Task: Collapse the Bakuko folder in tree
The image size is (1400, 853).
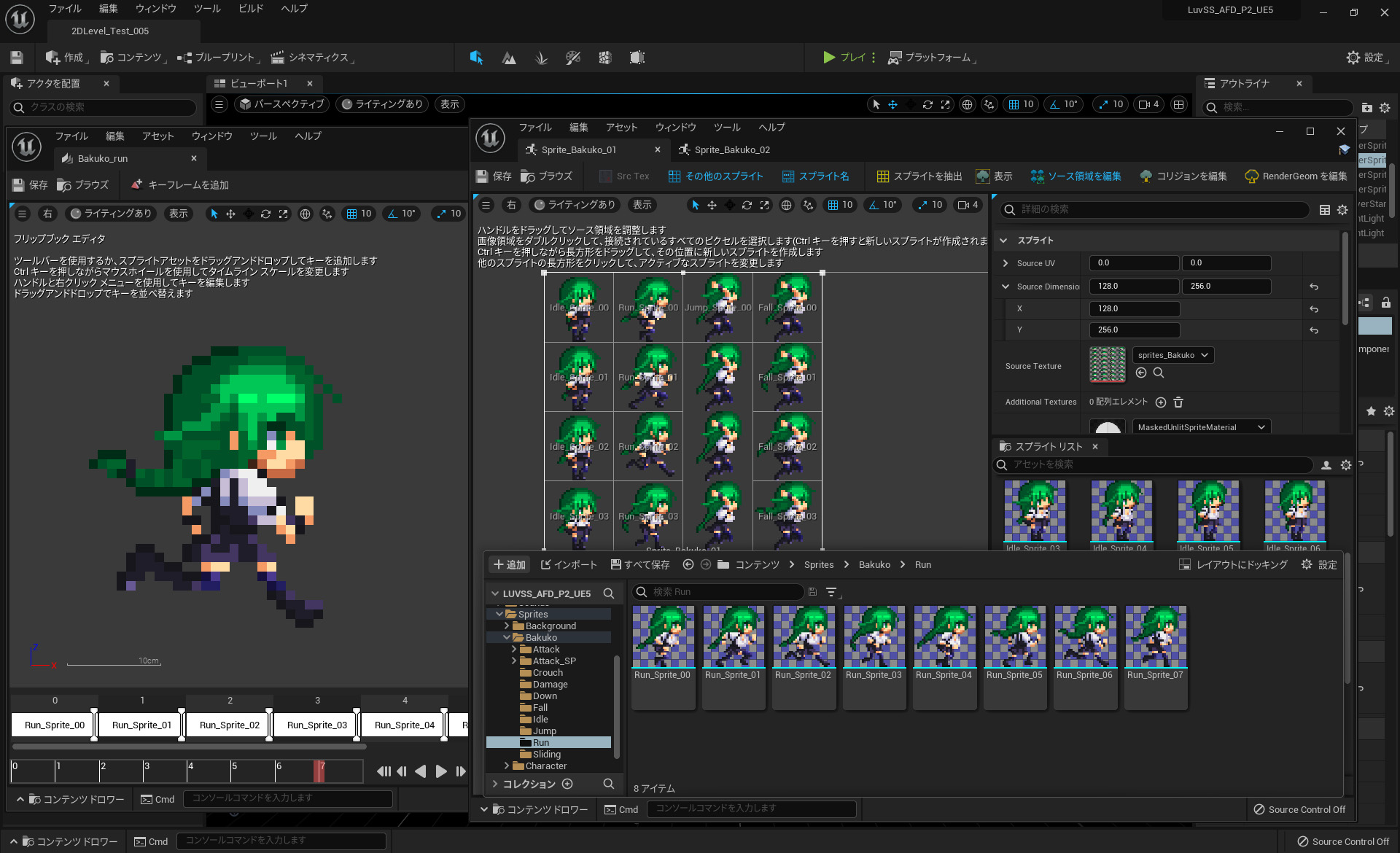Action: (507, 638)
